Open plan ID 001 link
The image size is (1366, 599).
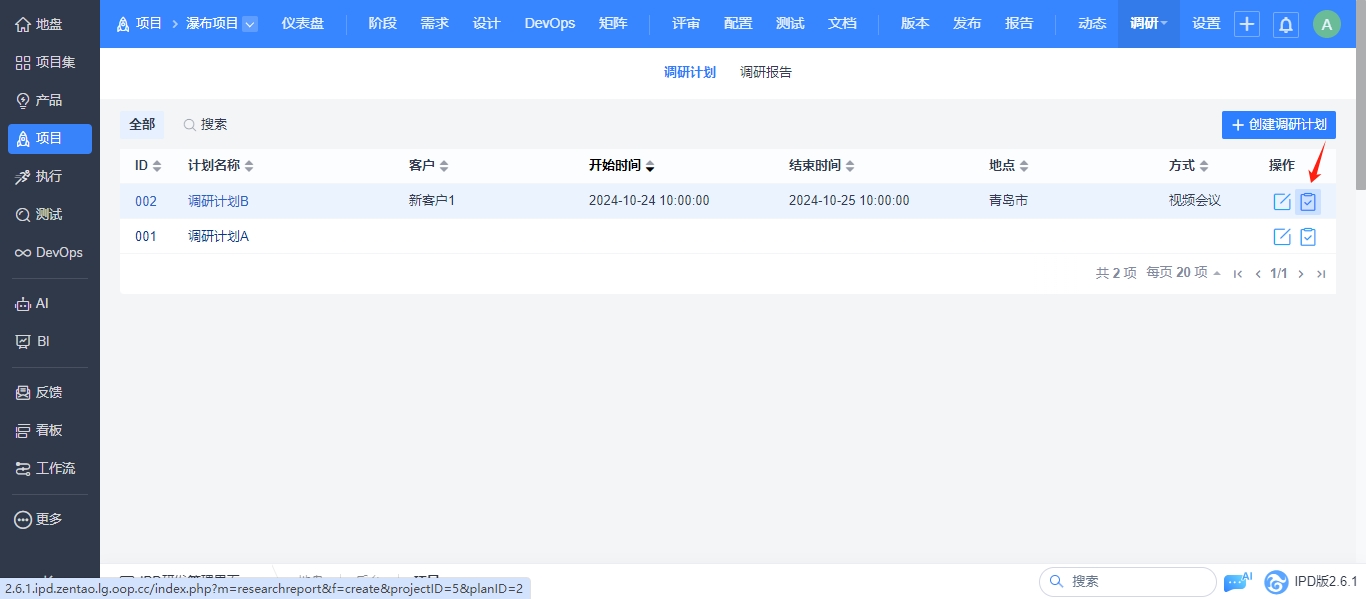146,236
